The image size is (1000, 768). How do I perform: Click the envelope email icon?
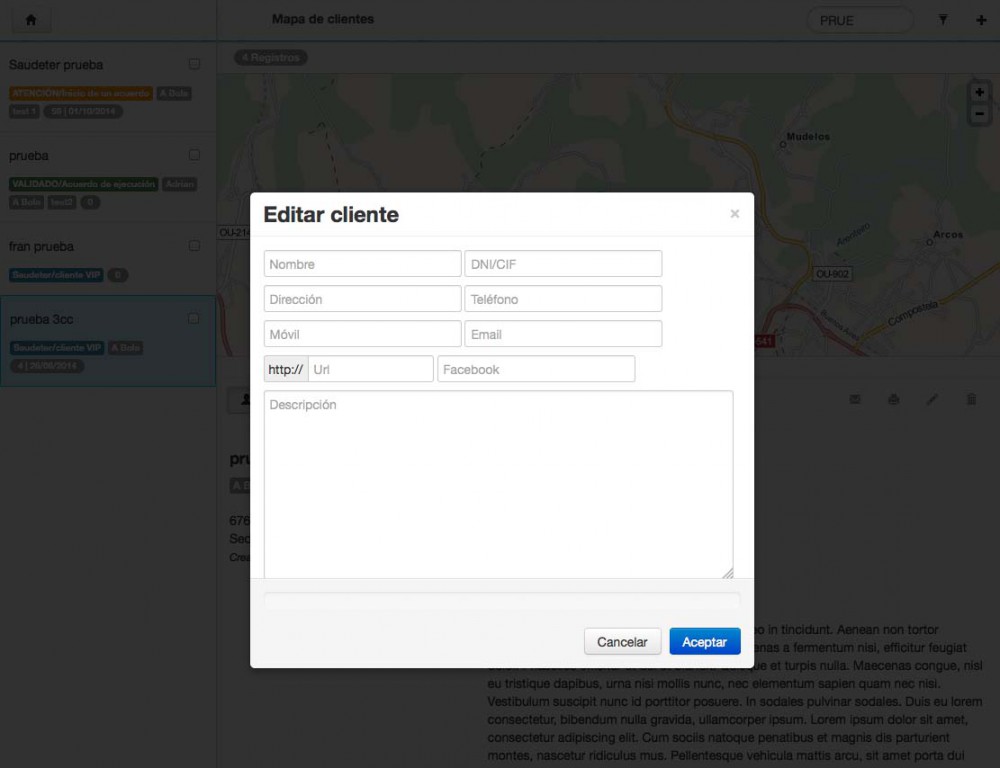coord(856,400)
